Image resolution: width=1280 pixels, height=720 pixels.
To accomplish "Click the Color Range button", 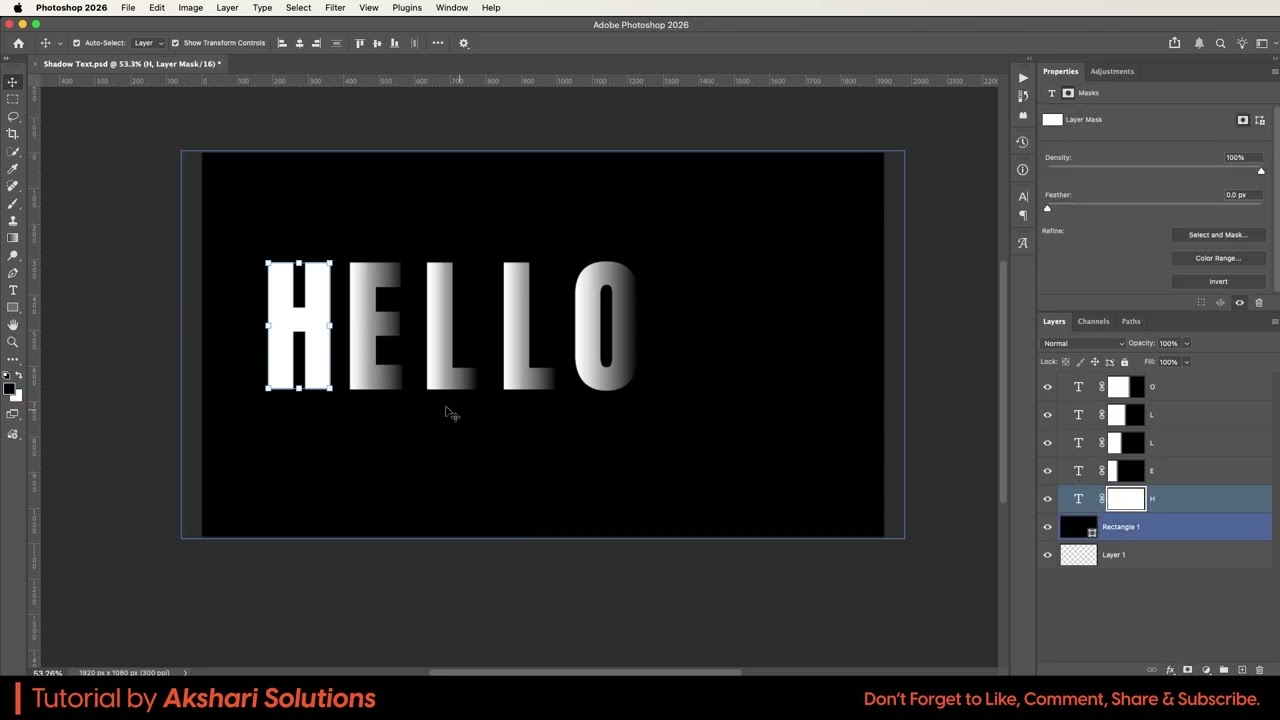I will (x=1217, y=258).
